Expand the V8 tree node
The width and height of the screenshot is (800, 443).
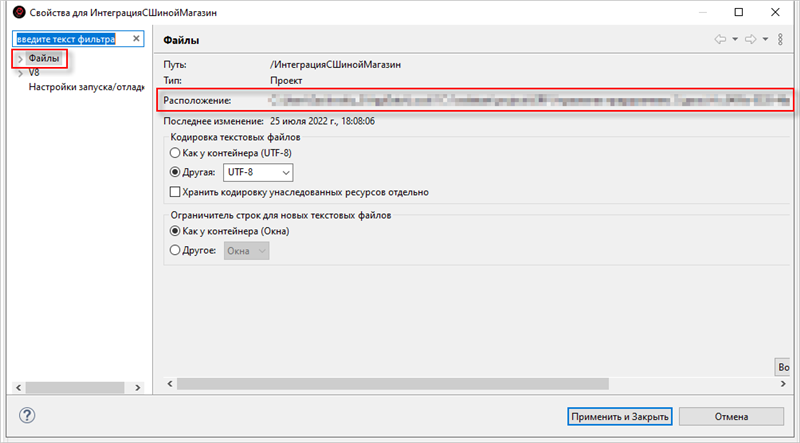[20, 73]
